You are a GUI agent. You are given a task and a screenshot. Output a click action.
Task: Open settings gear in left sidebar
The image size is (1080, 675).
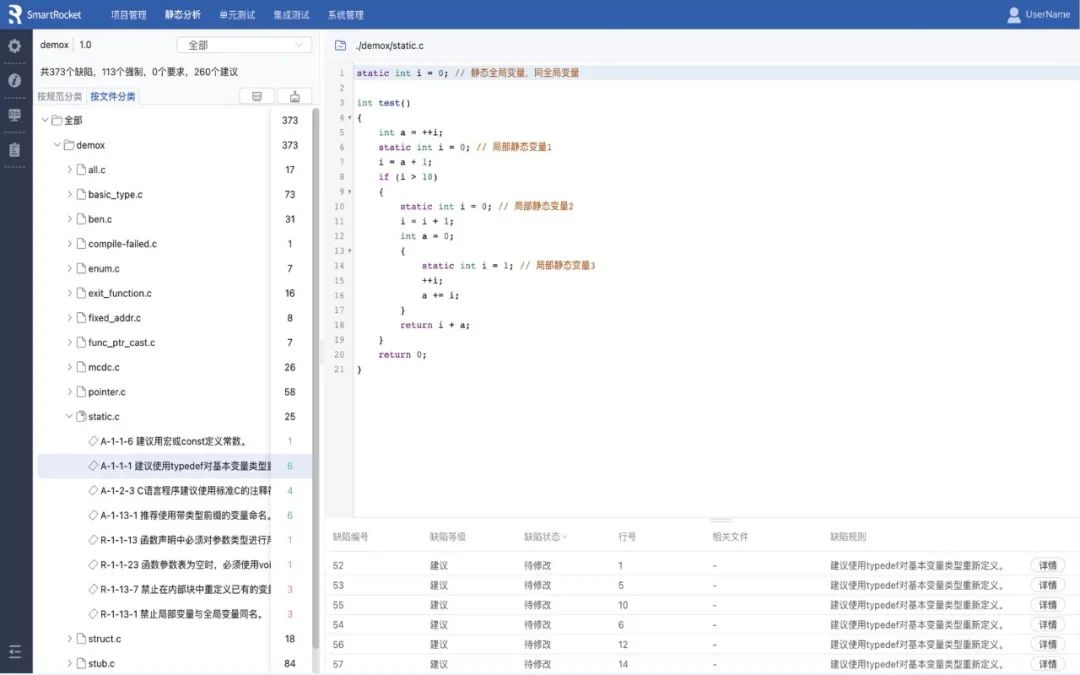click(x=14, y=46)
